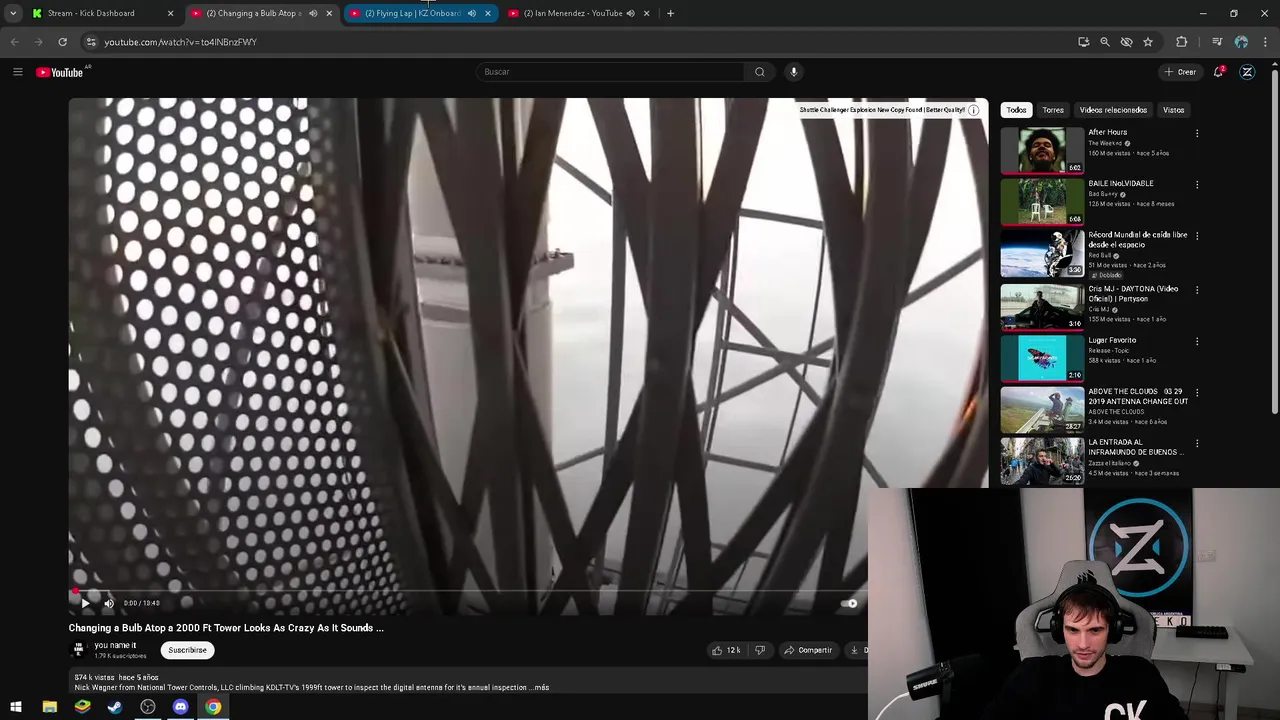Play the video
Image resolution: width=1280 pixels, height=720 pixels.
pyautogui.click(x=85, y=603)
